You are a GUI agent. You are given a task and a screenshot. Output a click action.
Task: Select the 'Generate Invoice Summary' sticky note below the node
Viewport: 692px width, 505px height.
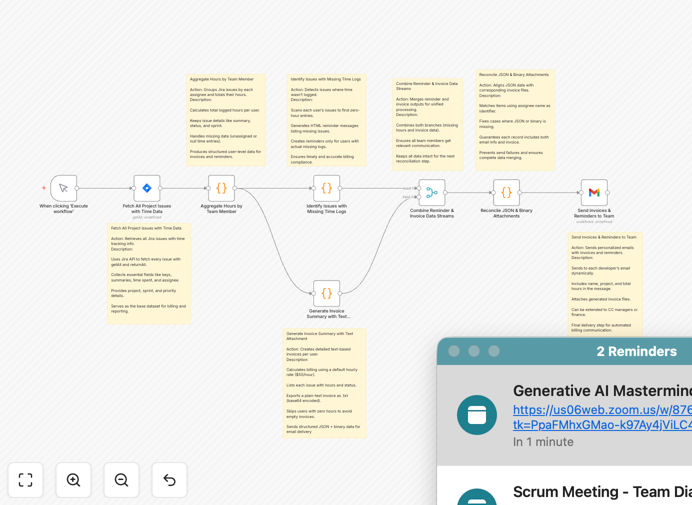click(x=324, y=383)
